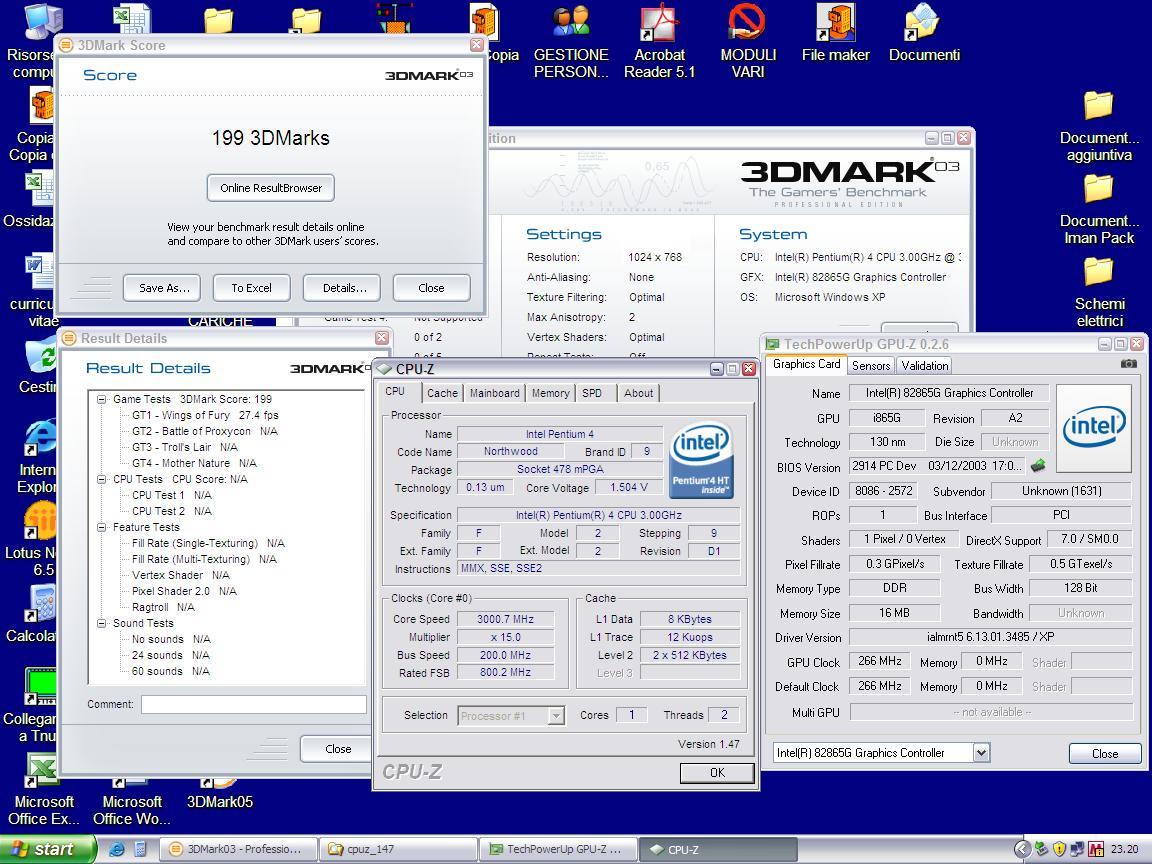Image resolution: width=1152 pixels, height=864 pixels.
Task: Select the 60 sounds tree row
Action: point(170,671)
